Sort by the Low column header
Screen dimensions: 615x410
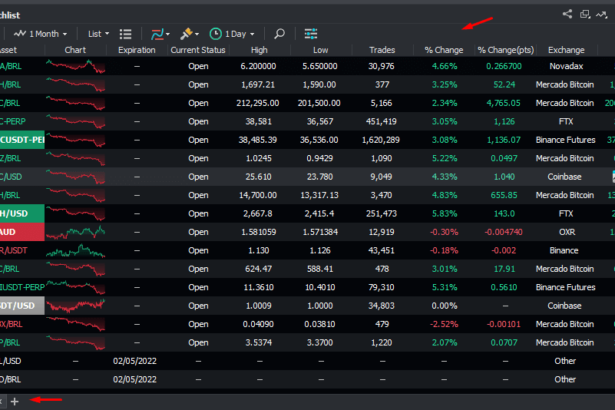pyautogui.click(x=320, y=50)
